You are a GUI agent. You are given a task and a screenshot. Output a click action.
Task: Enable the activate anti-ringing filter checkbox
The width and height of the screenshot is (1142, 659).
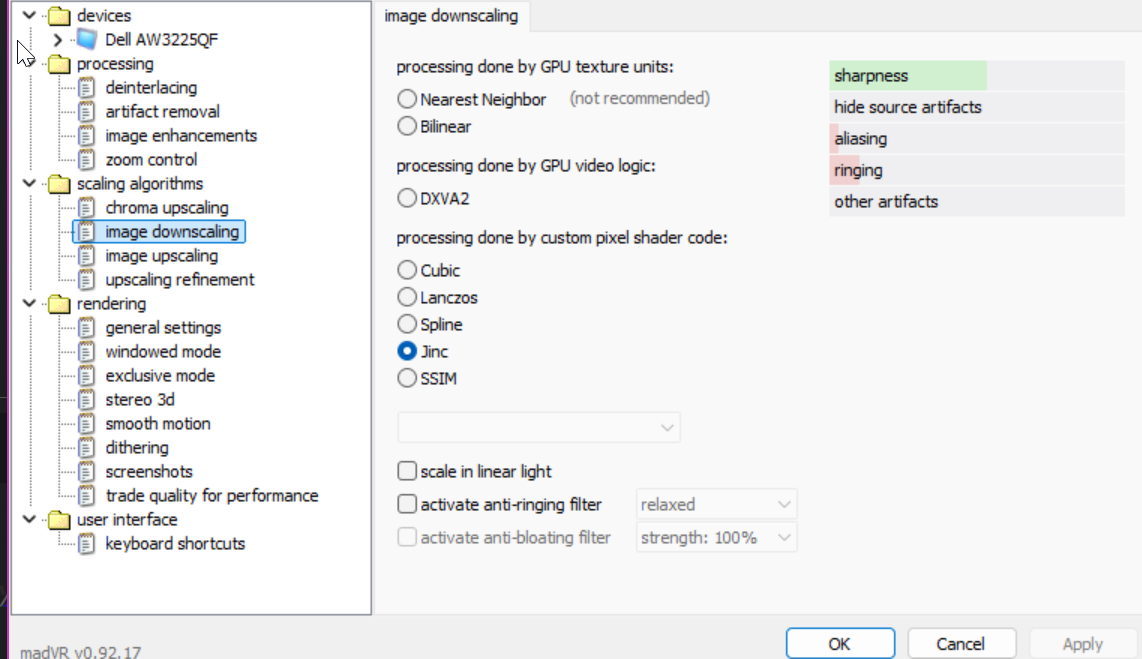pyautogui.click(x=407, y=504)
